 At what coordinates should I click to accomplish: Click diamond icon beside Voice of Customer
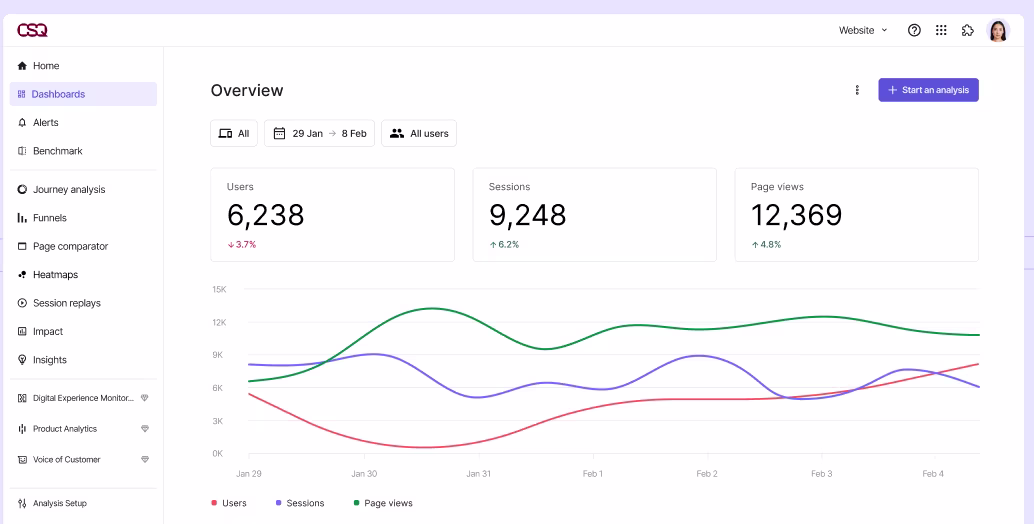[145, 459]
